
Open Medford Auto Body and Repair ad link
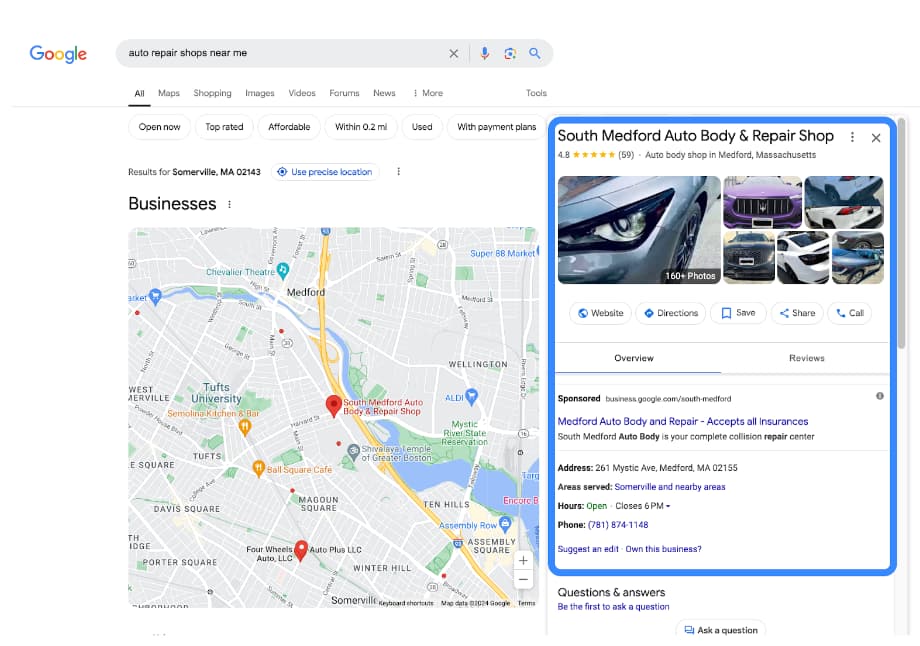pyautogui.click(x=682, y=421)
